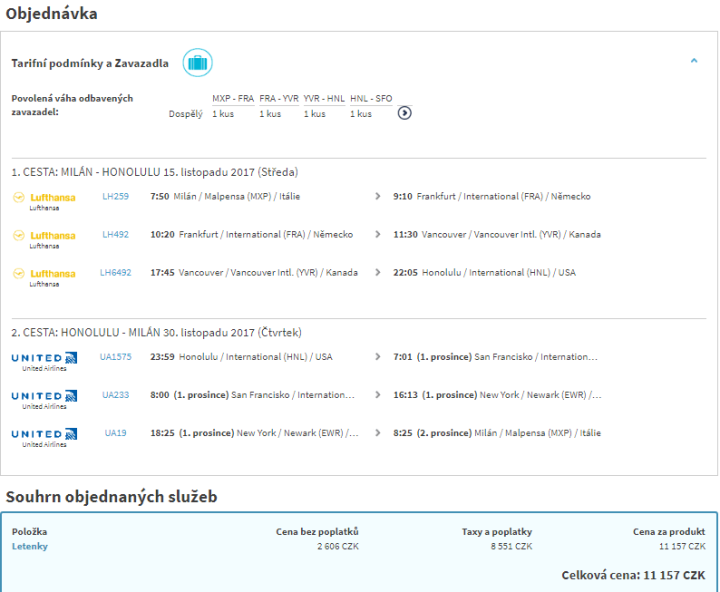Open the Letenky link in summary
Image resolution: width=720 pixels, height=592 pixels.
[x=30, y=546]
